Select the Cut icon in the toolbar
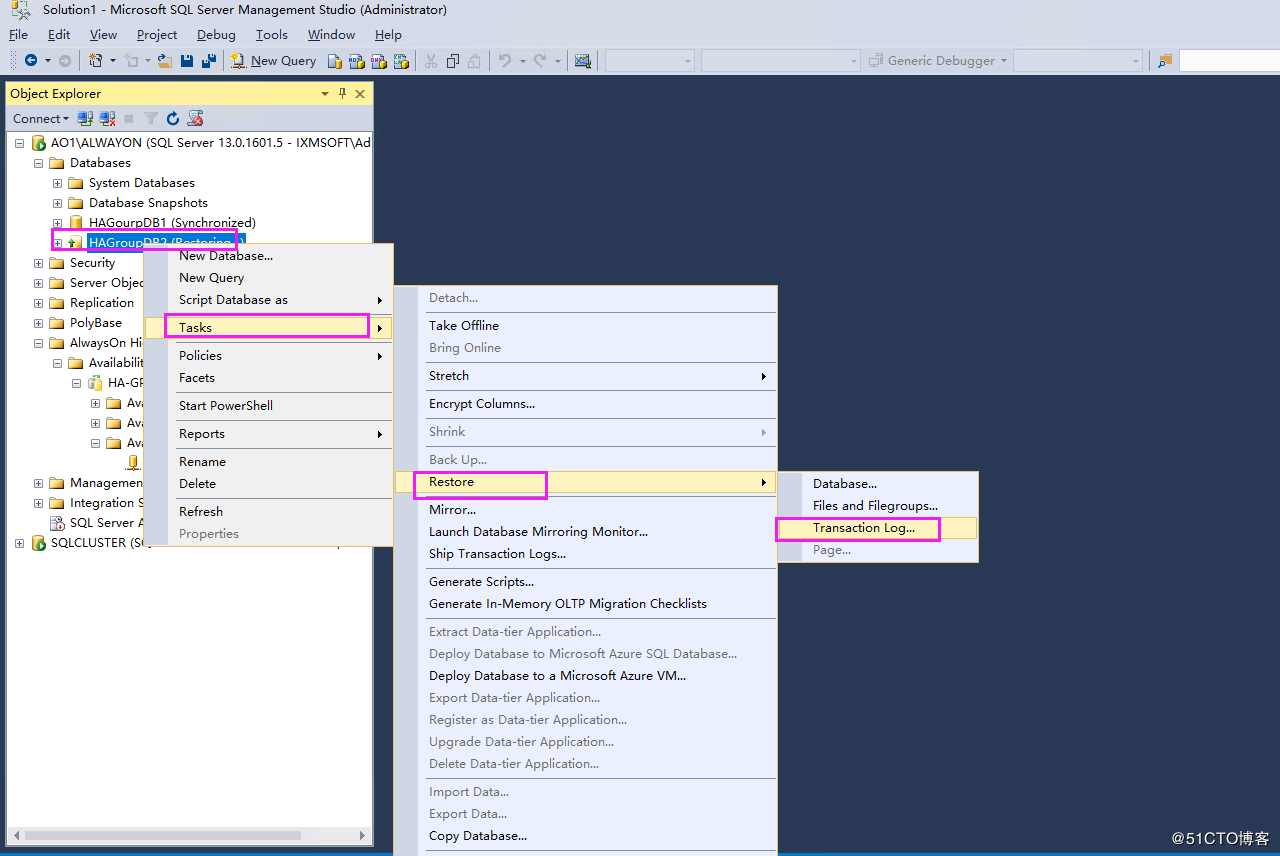 tap(431, 60)
